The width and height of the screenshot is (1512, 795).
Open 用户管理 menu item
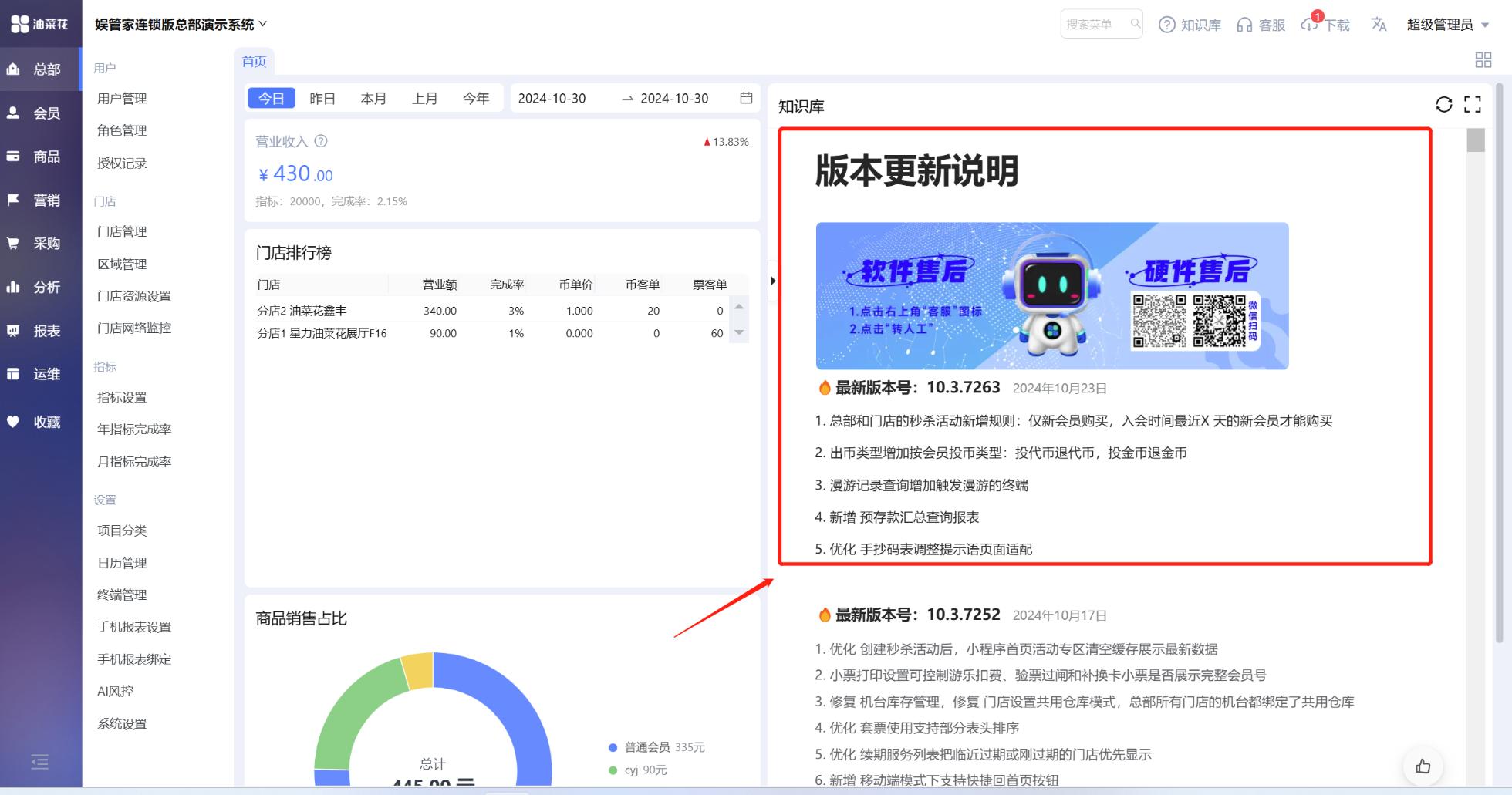coord(122,99)
